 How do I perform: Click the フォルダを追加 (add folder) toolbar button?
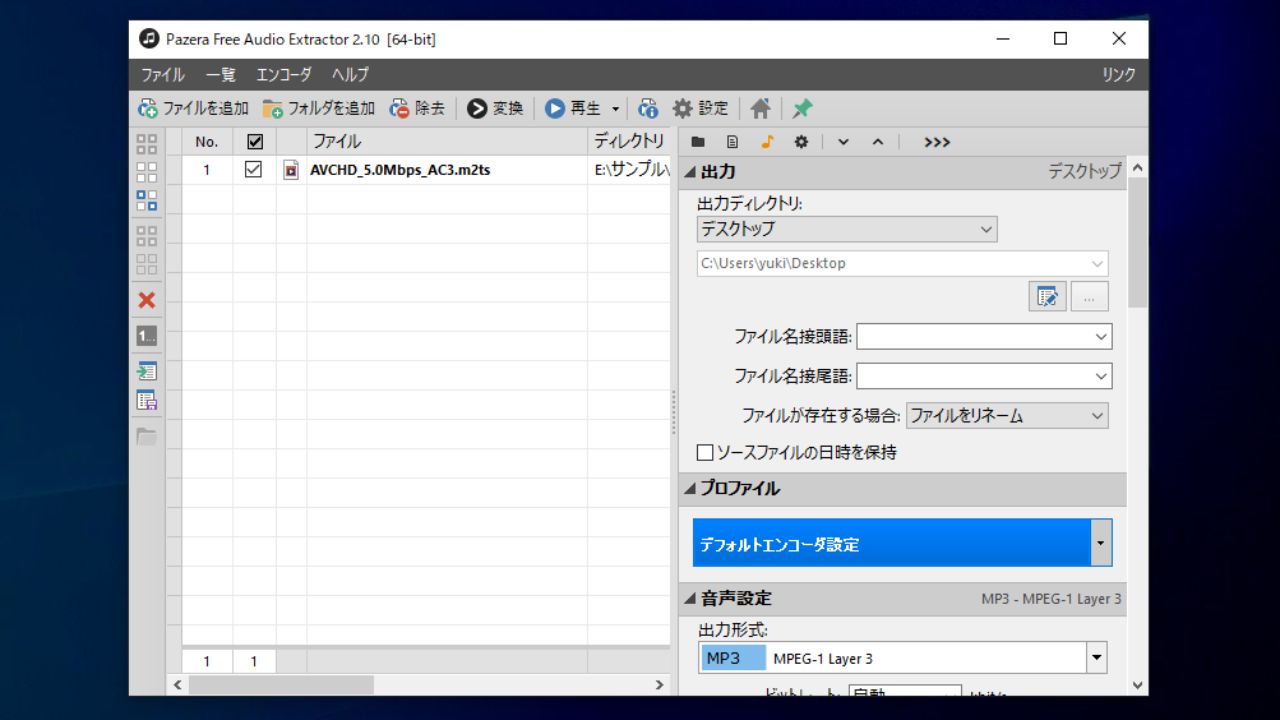pos(319,108)
